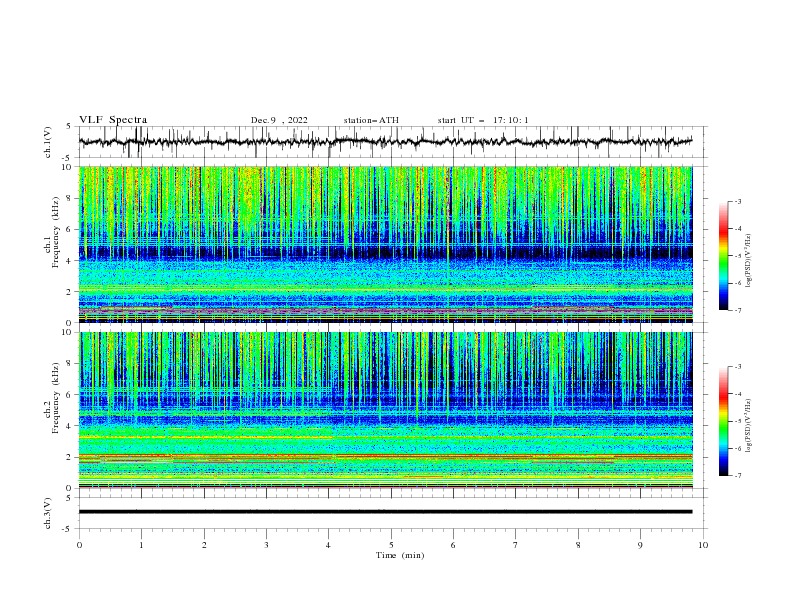Click the 'VLF Spectra' title text

pyautogui.click(x=113, y=120)
